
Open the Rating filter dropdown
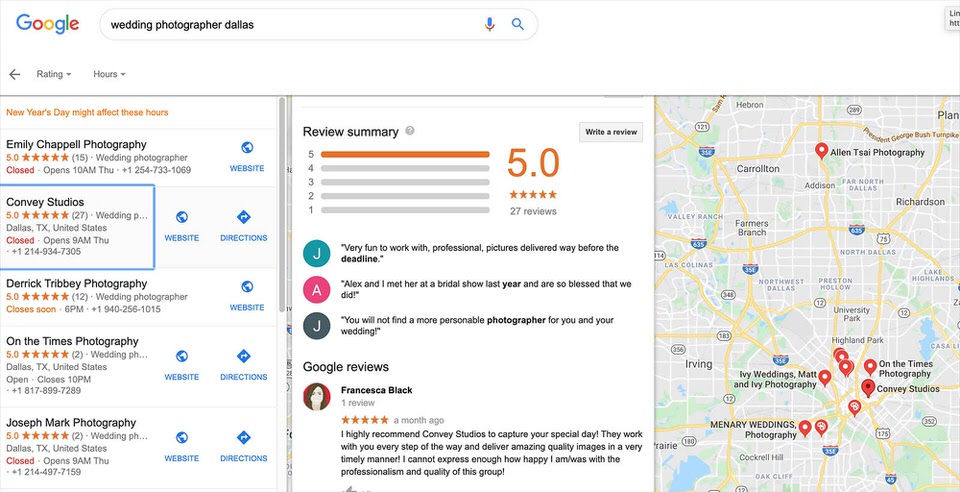coord(54,74)
